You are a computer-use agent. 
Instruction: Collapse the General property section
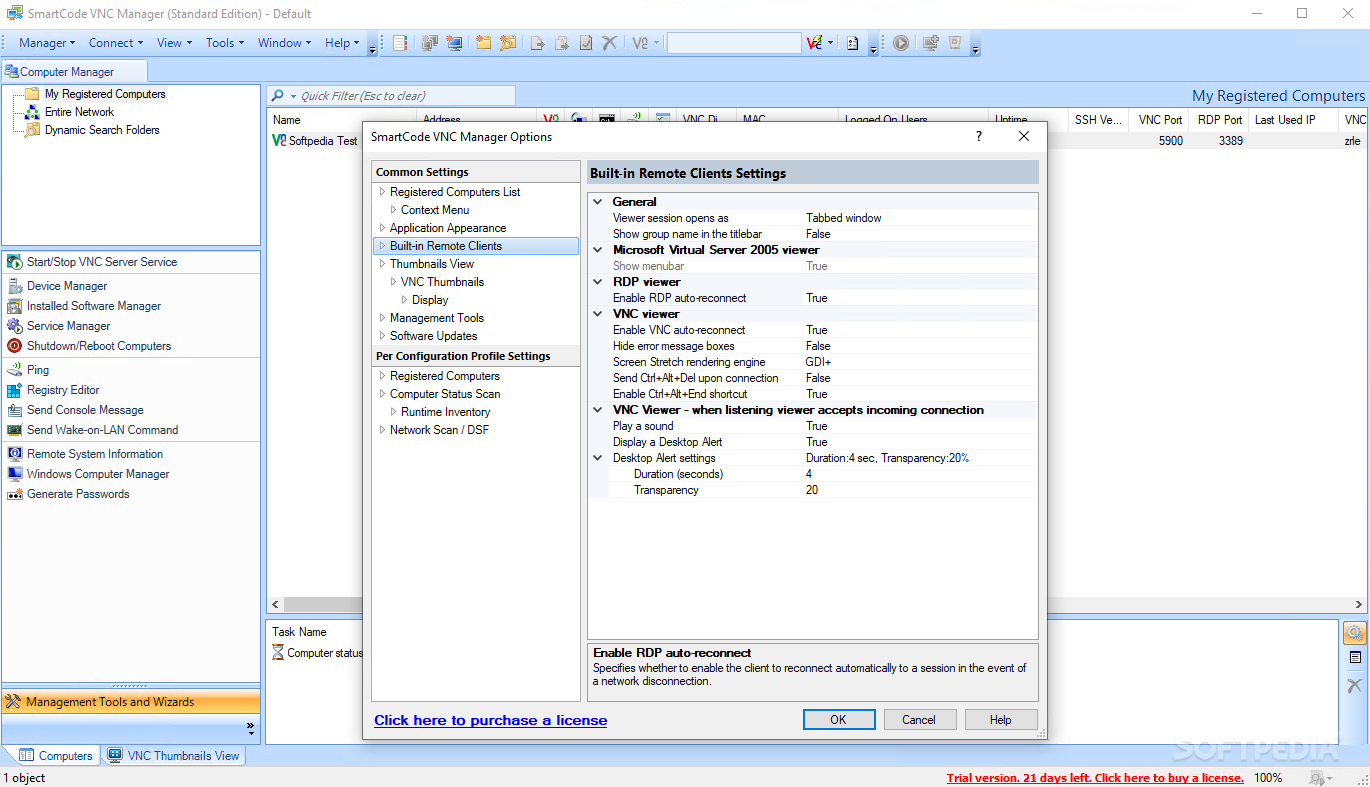point(598,202)
